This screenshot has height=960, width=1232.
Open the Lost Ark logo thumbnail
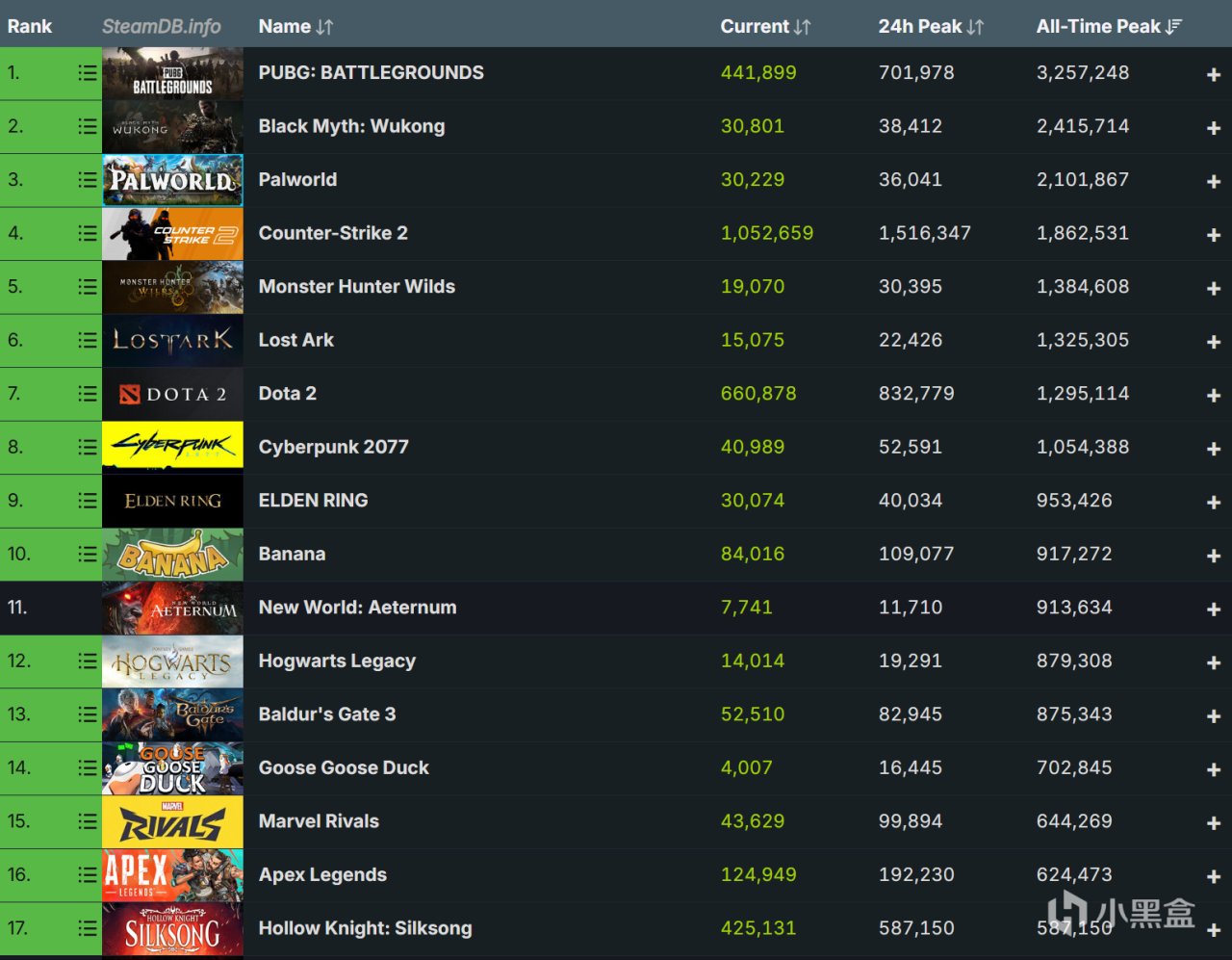coord(173,340)
